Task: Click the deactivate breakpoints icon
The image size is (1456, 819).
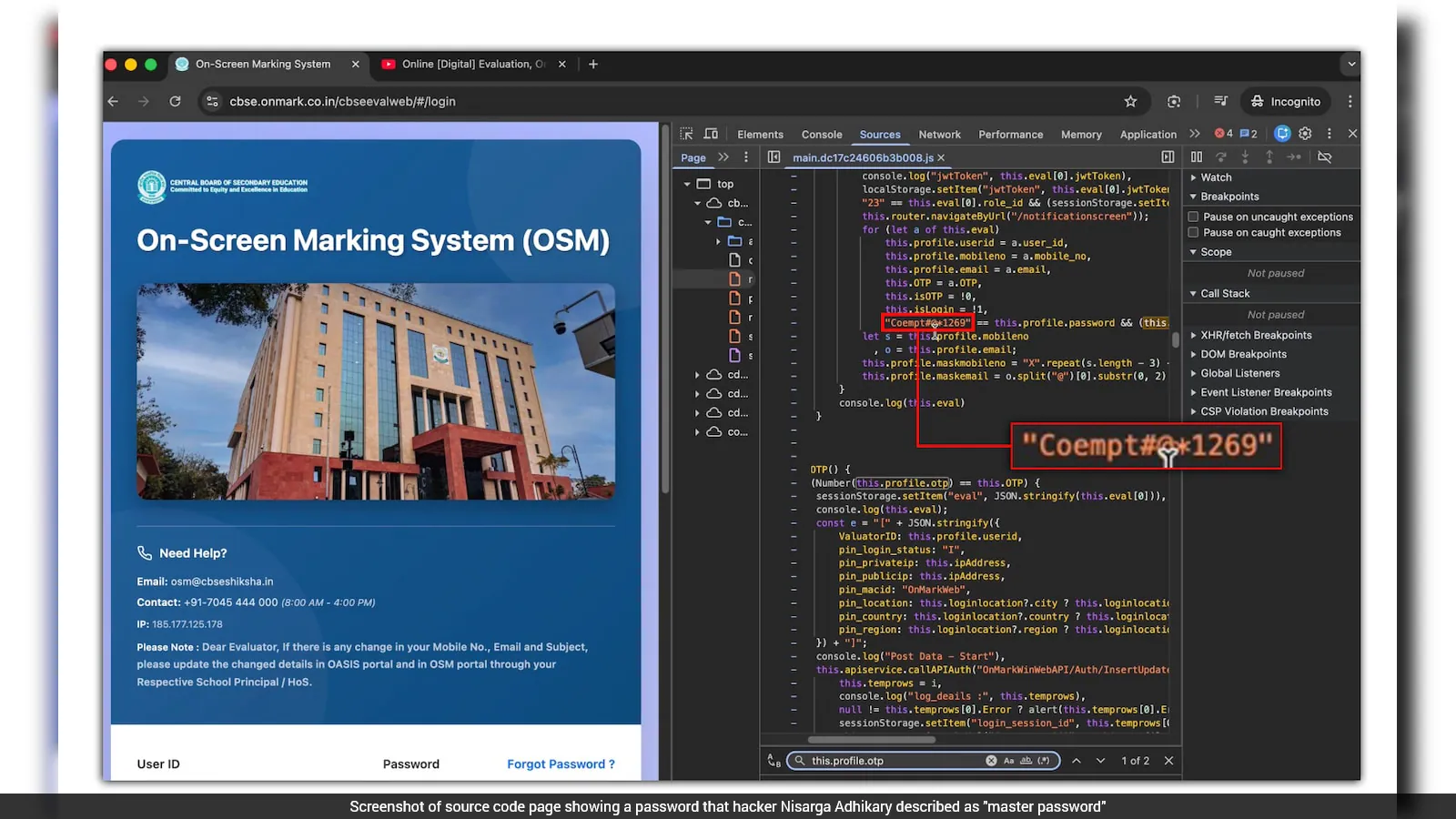Action: point(1325,157)
